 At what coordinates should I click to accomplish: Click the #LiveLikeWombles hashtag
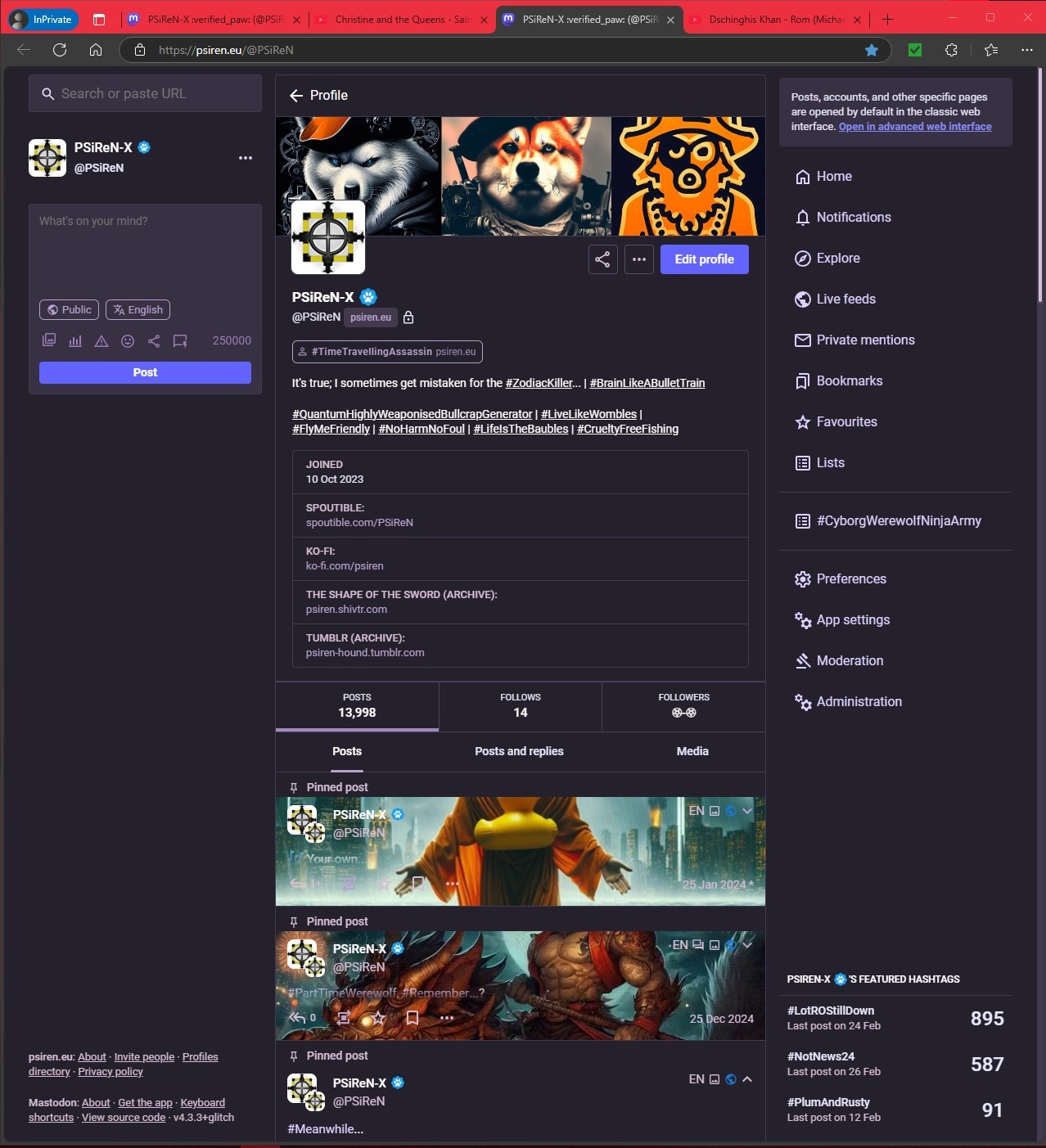(588, 414)
